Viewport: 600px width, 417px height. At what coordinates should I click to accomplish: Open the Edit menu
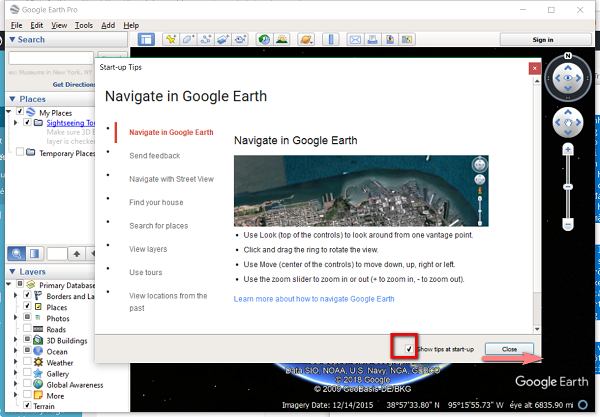tap(37, 25)
